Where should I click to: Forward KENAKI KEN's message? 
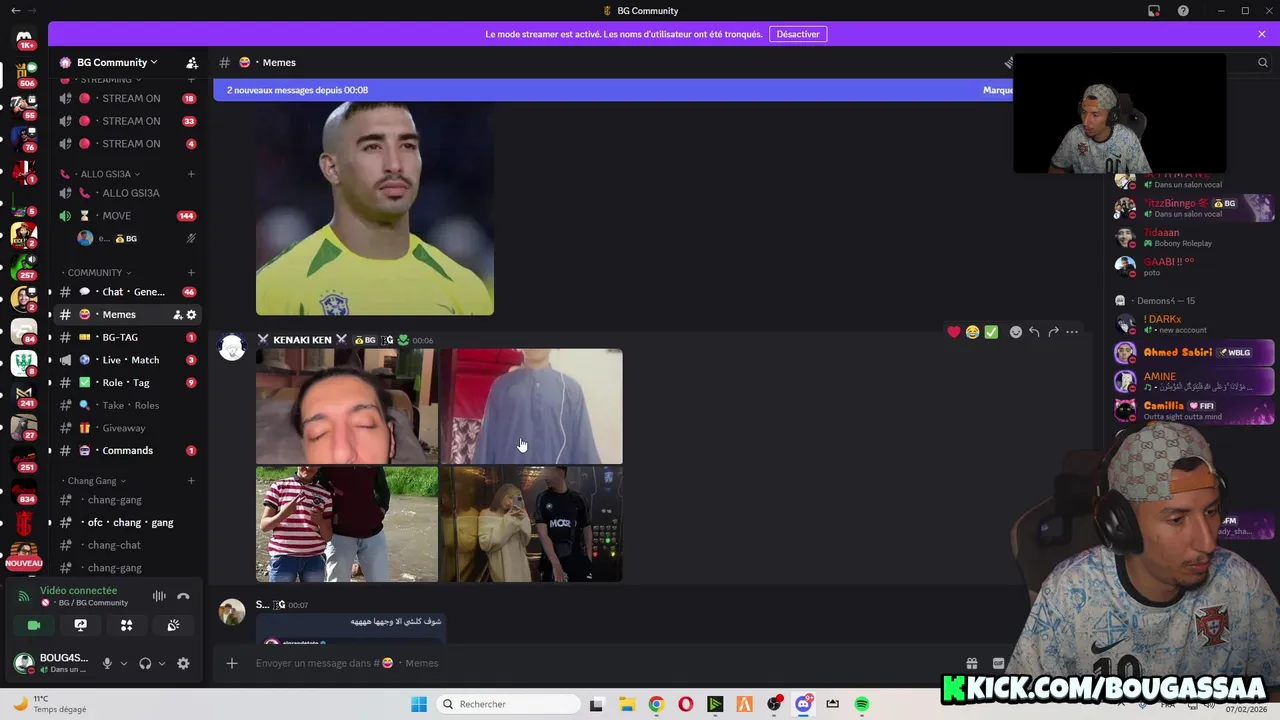click(x=1053, y=332)
